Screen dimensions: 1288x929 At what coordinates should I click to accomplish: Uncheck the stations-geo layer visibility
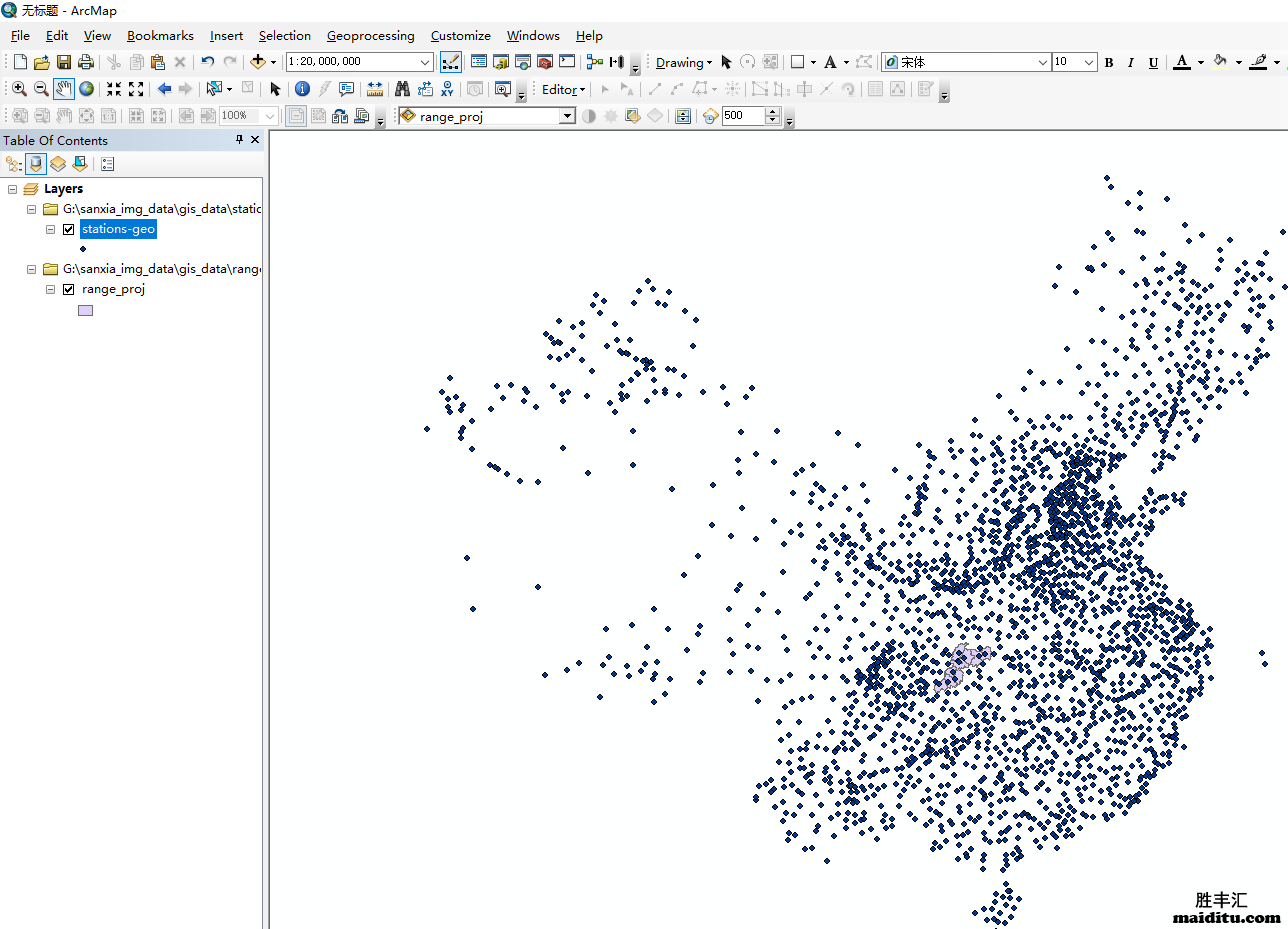click(x=68, y=228)
